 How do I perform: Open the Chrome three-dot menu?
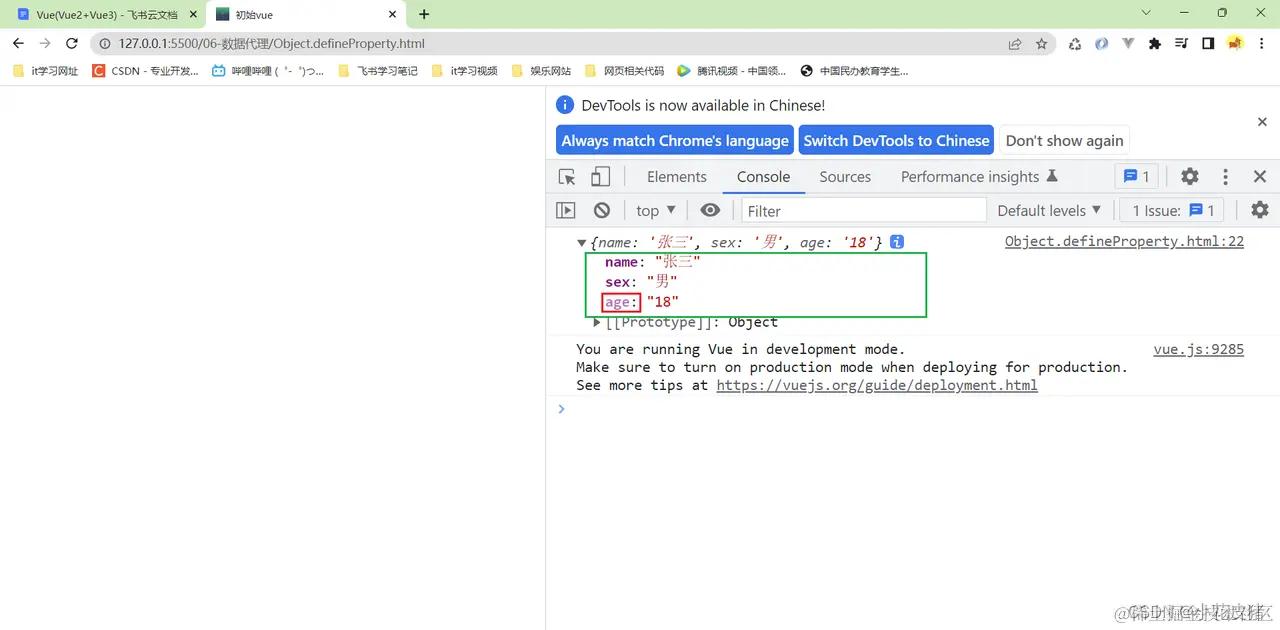click(x=1262, y=44)
